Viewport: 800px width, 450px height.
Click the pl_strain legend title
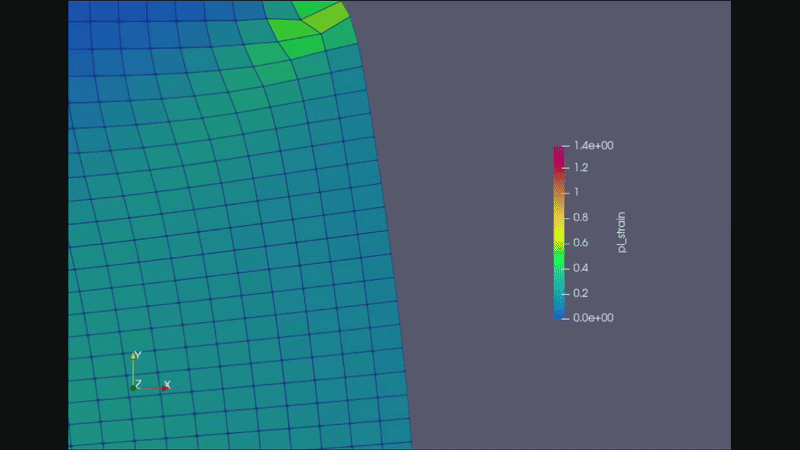(x=621, y=231)
